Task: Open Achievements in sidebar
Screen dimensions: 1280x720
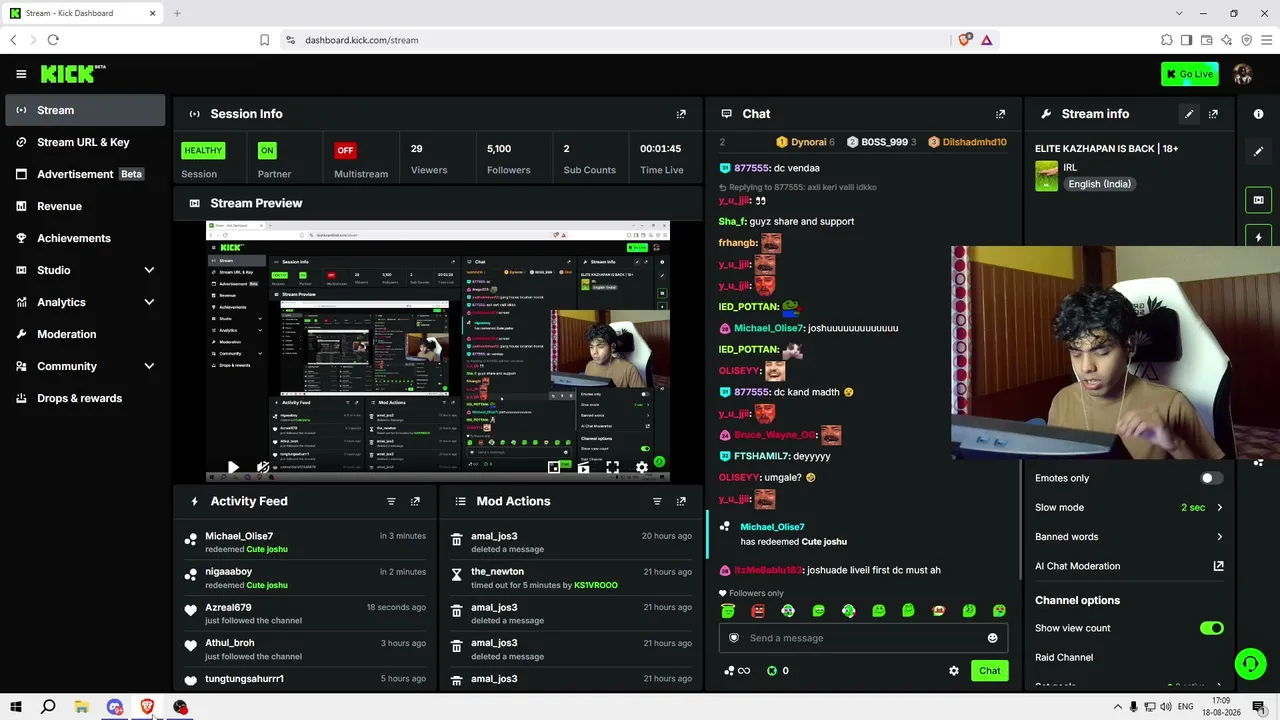Action: [x=85, y=238]
